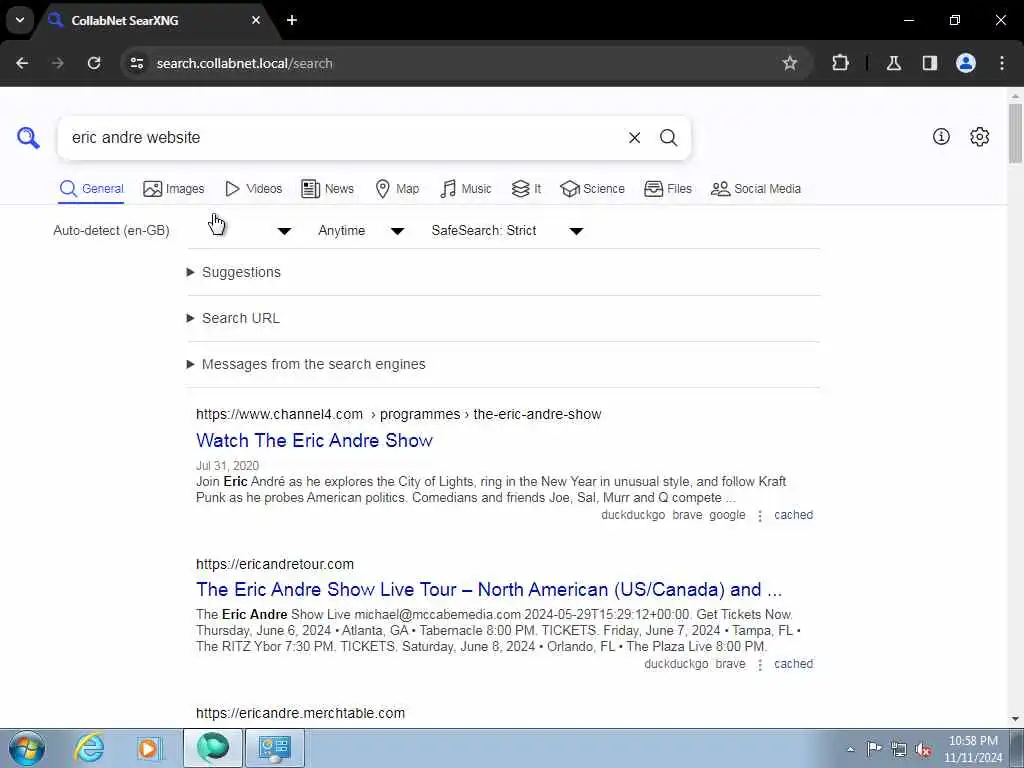Open preferences gear icon
The height and width of the screenshot is (768, 1024).
980,136
